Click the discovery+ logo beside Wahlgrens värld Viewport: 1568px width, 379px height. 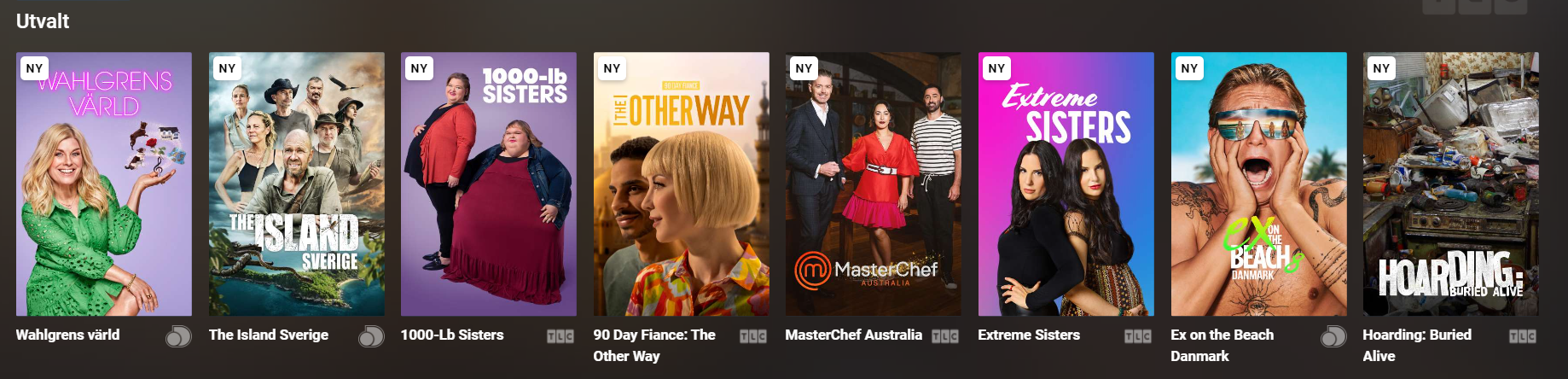pos(178,336)
